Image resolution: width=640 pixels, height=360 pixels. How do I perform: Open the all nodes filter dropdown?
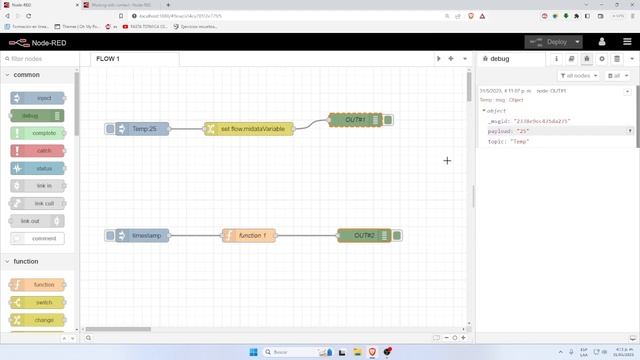tap(579, 76)
